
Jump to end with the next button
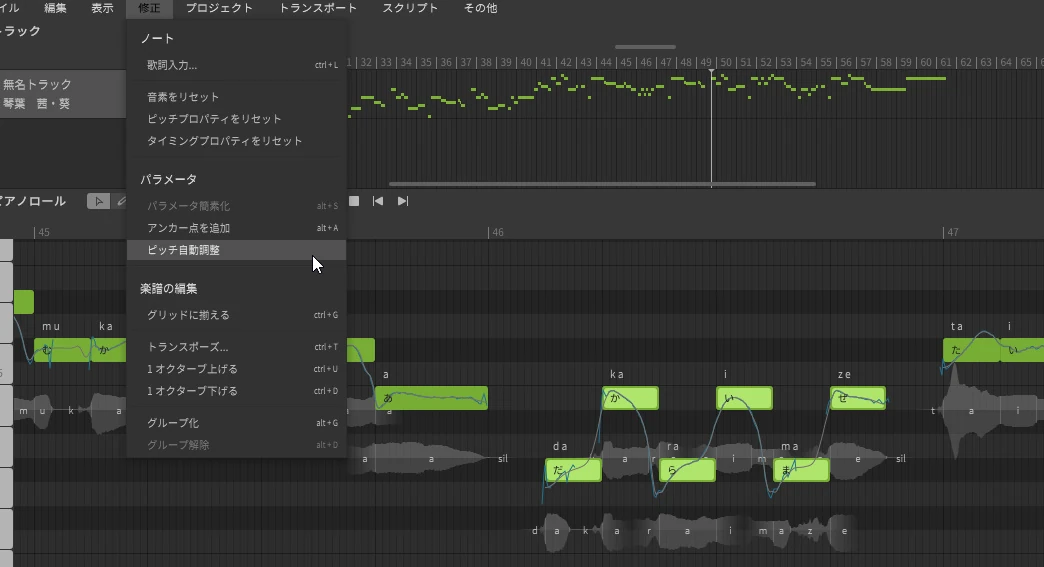point(403,201)
